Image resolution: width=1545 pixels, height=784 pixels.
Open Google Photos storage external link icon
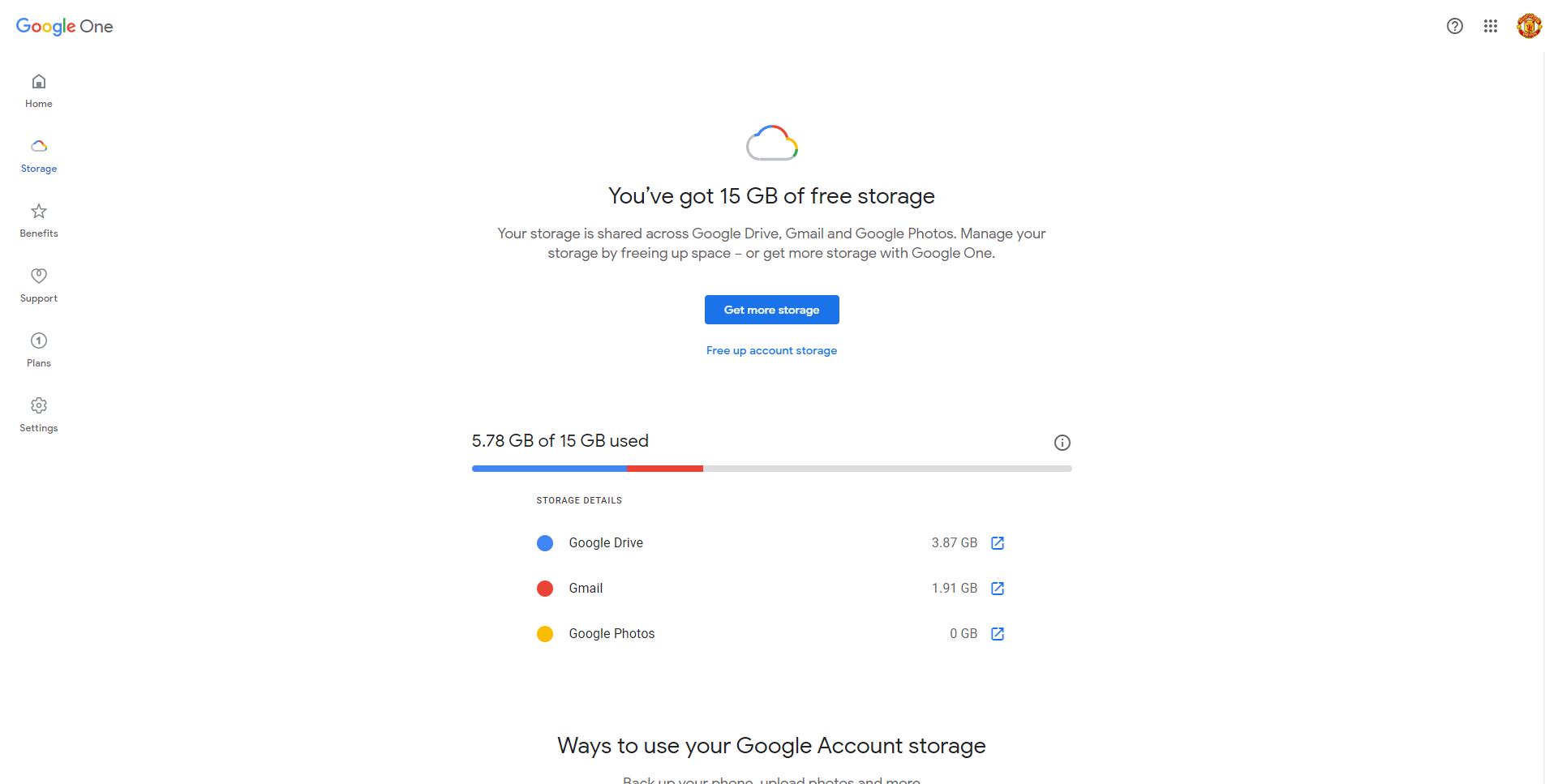pyautogui.click(x=998, y=634)
